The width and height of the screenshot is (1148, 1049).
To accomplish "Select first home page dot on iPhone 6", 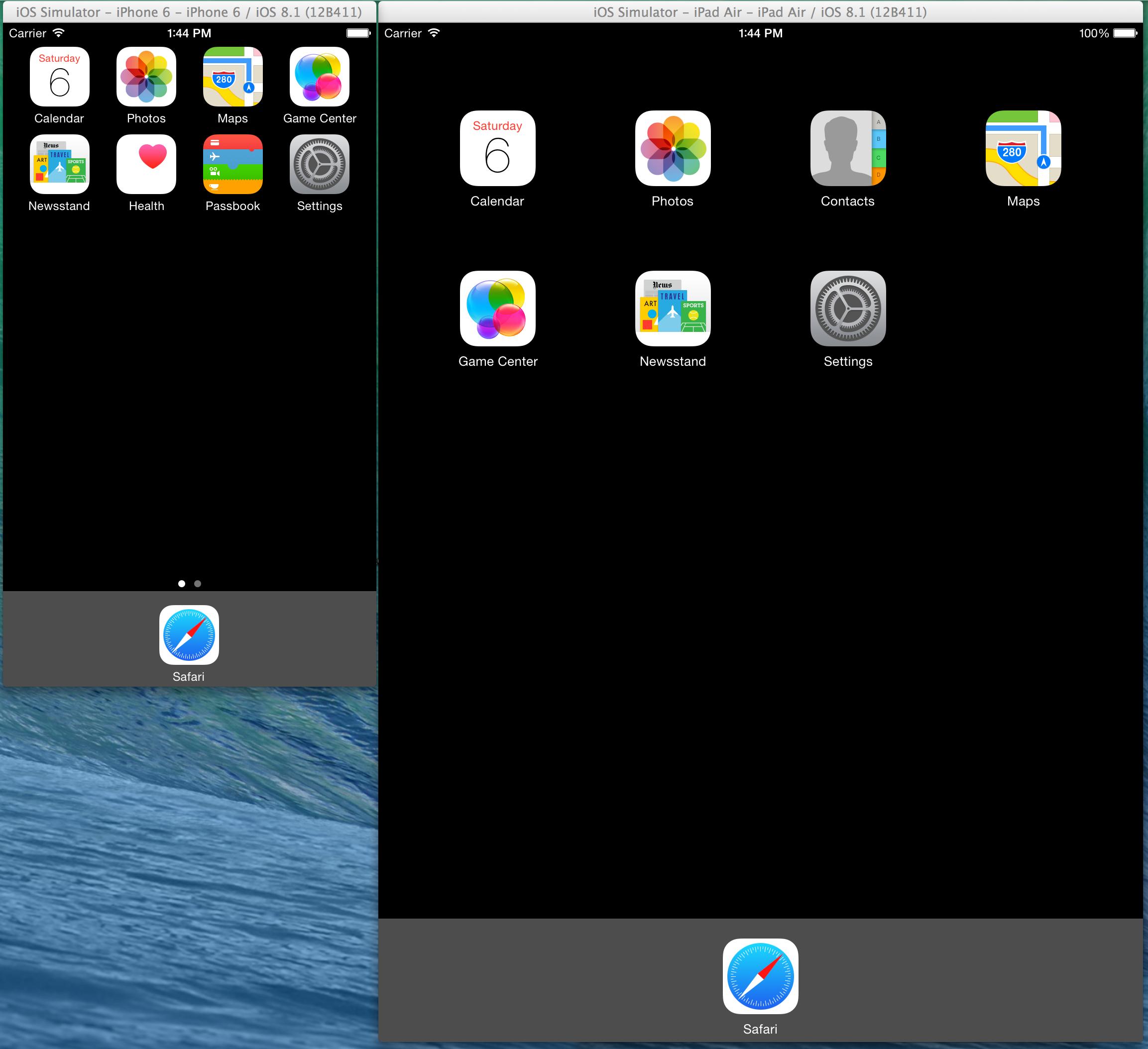I will tap(182, 583).
